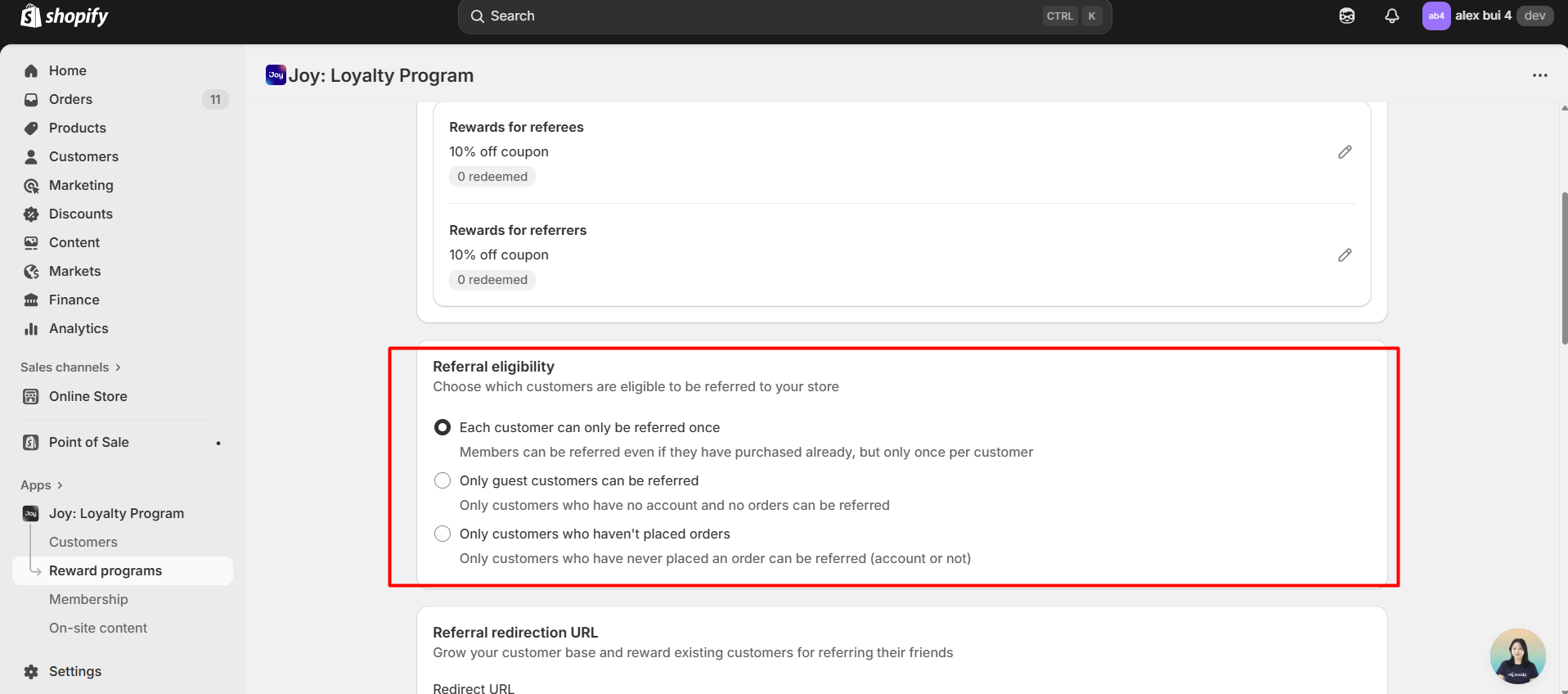Choose Only customers who haven't placed orders
This screenshot has height=694, width=1568.
pyautogui.click(x=443, y=534)
